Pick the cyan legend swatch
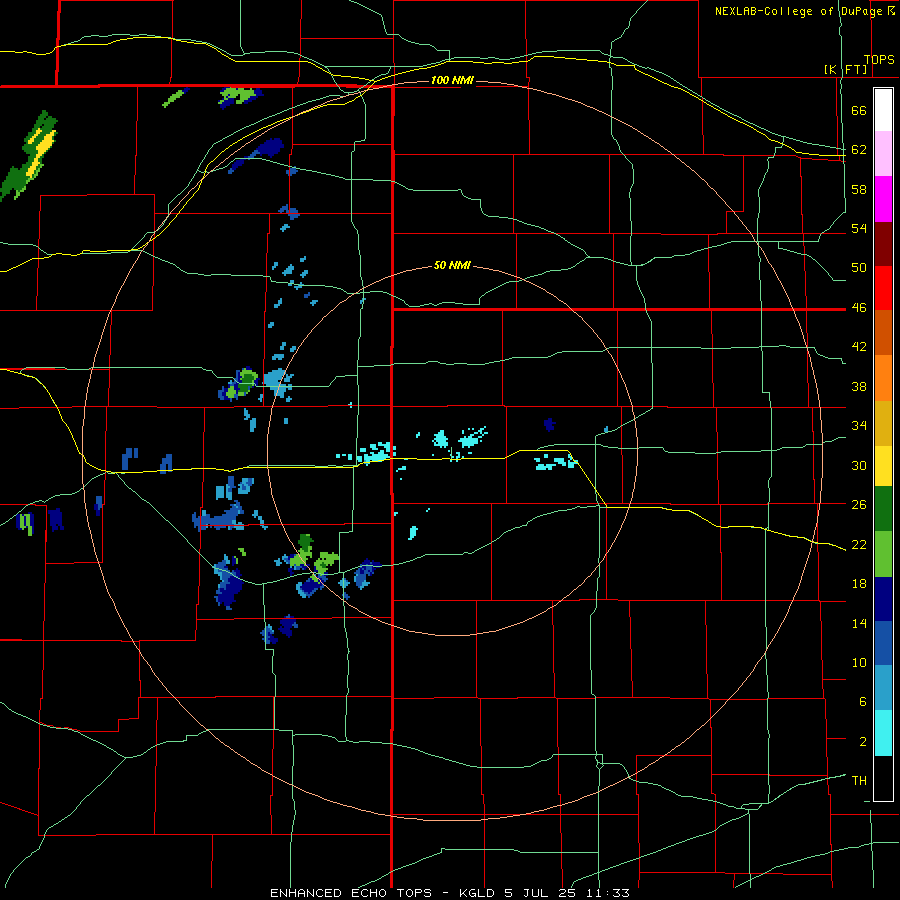This screenshot has width=900, height=900. click(x=883, y=733)
